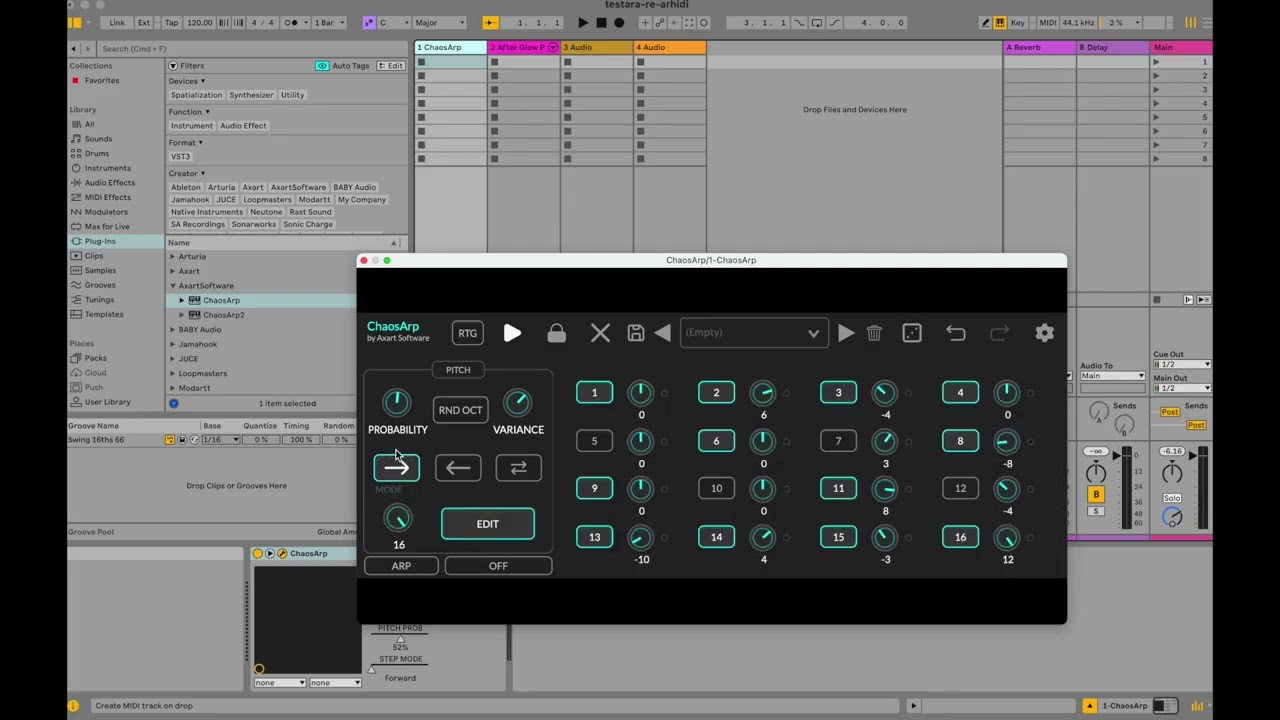
Task: Click the play icon in the ChaosArp plugin toolbar
Action: [x=512, y=333]
